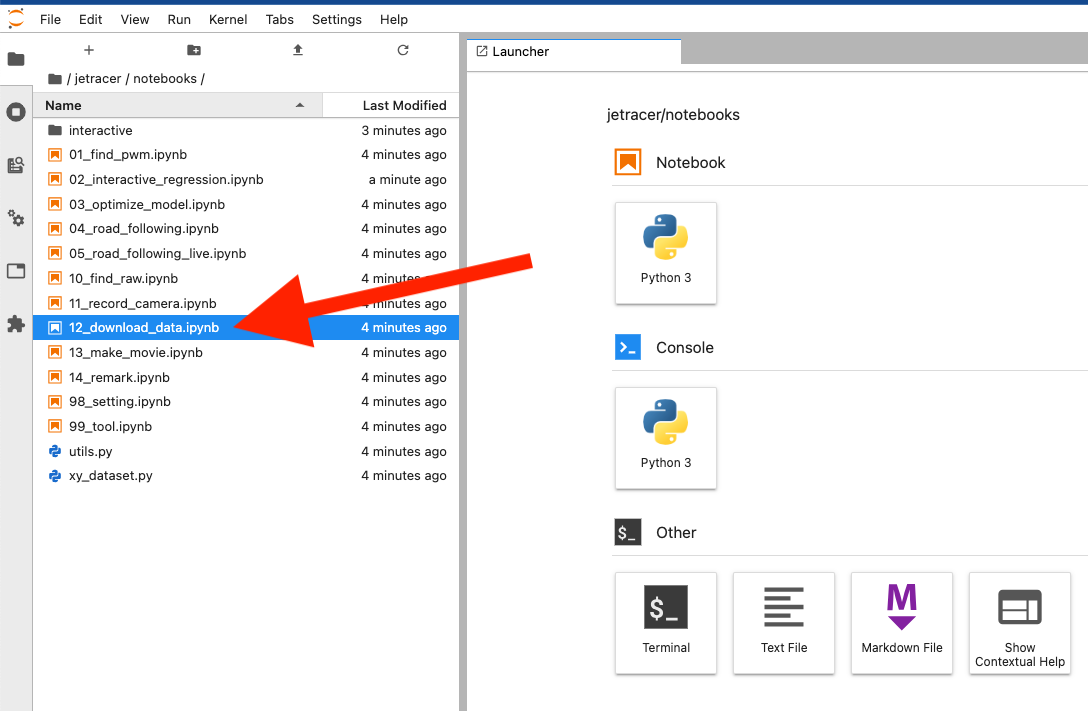The width and height of the screenshot is (1088, 711).
Task: Select 03_optimize_model.ipynb file
Action: (x=246, y=205)
